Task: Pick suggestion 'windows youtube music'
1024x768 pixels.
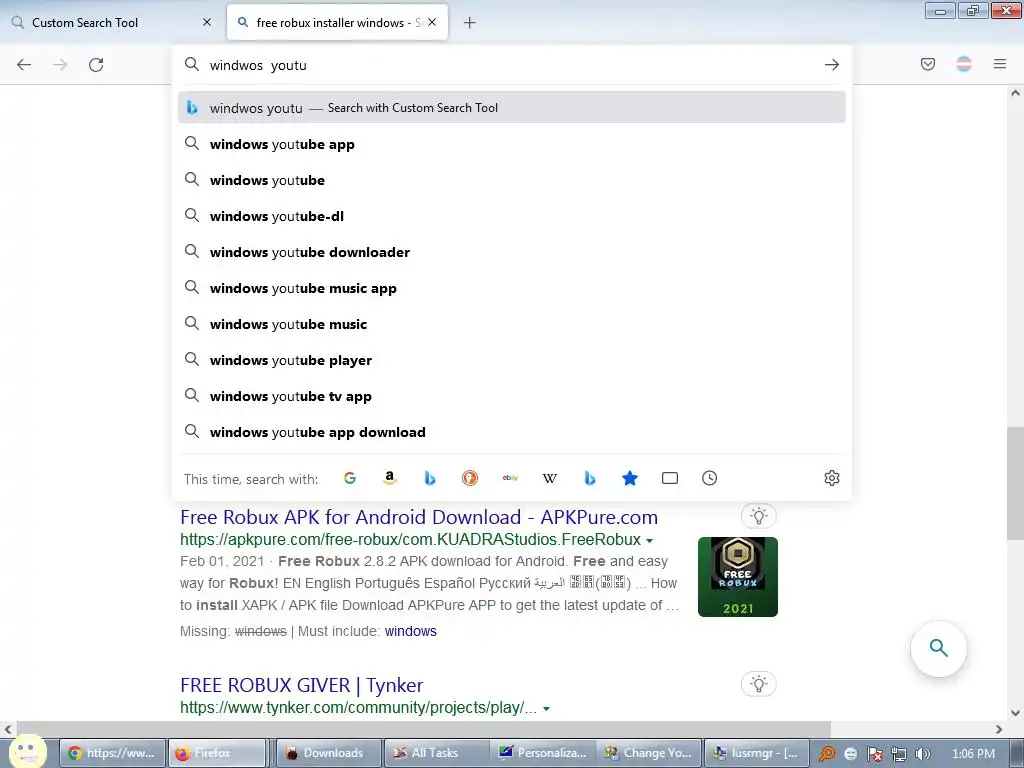Action: (512, 324)
